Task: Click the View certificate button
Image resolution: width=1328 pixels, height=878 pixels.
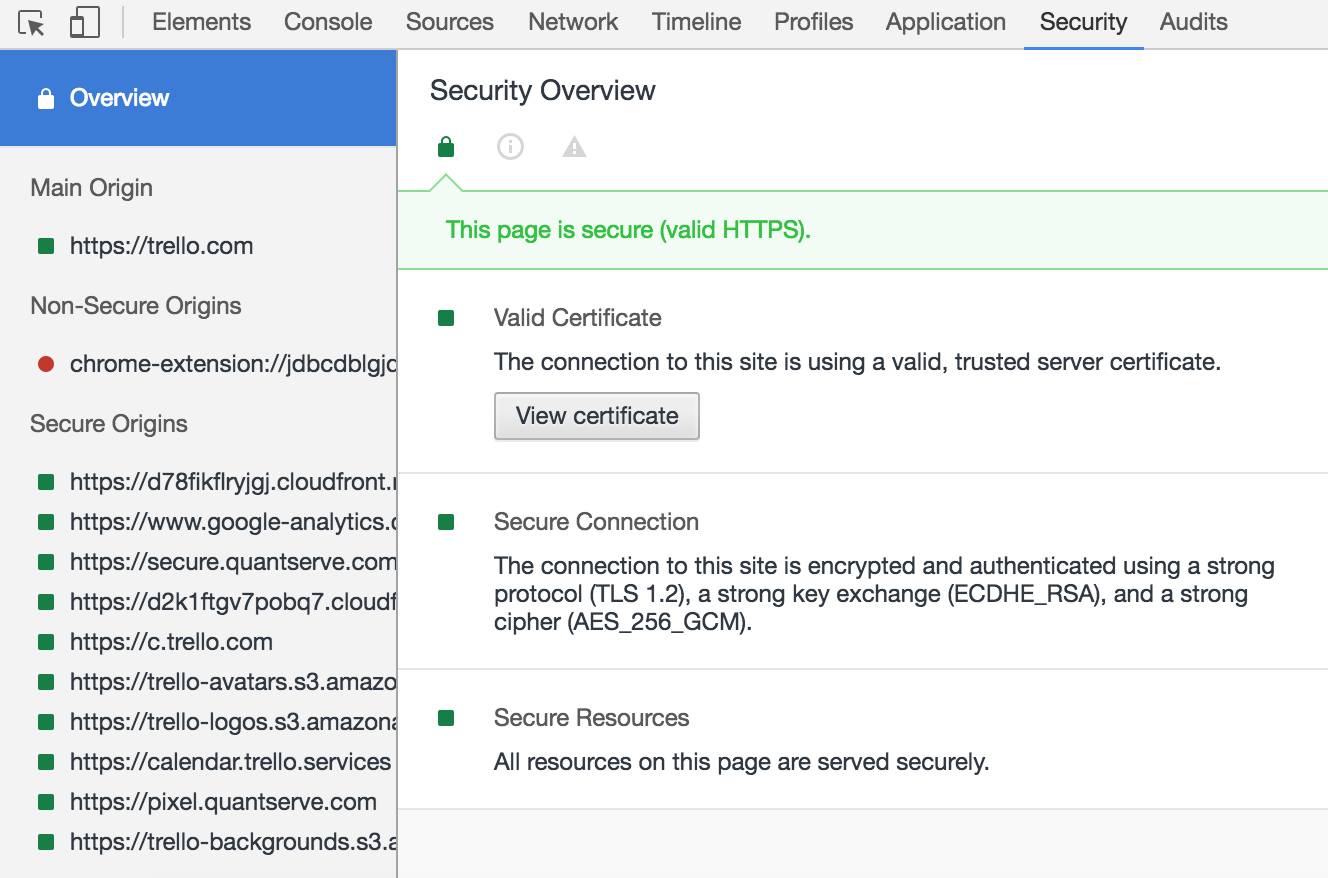Action: [x=596, y=416]
